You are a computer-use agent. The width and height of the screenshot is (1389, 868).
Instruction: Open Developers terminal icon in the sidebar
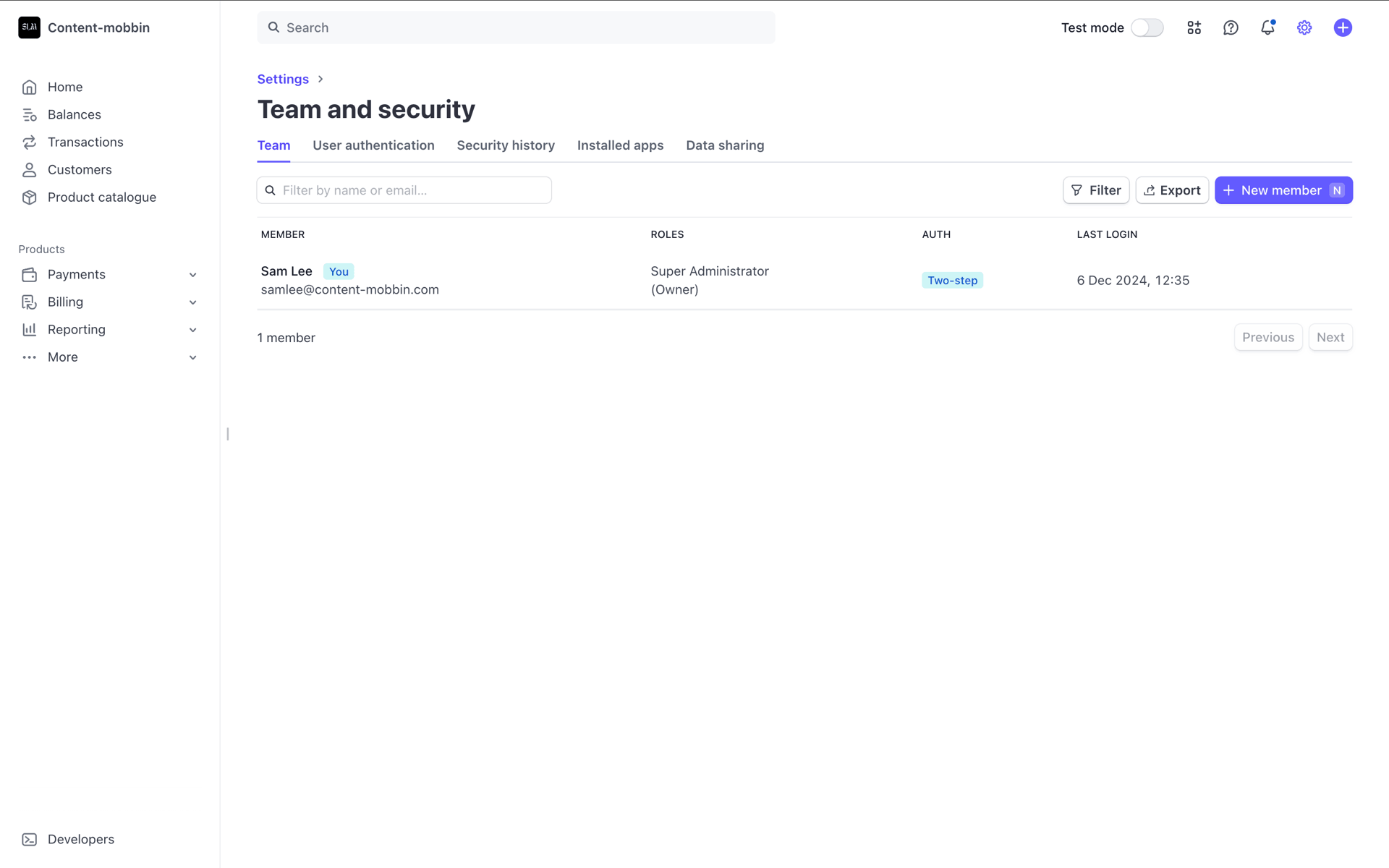click(x=29, y=839)
